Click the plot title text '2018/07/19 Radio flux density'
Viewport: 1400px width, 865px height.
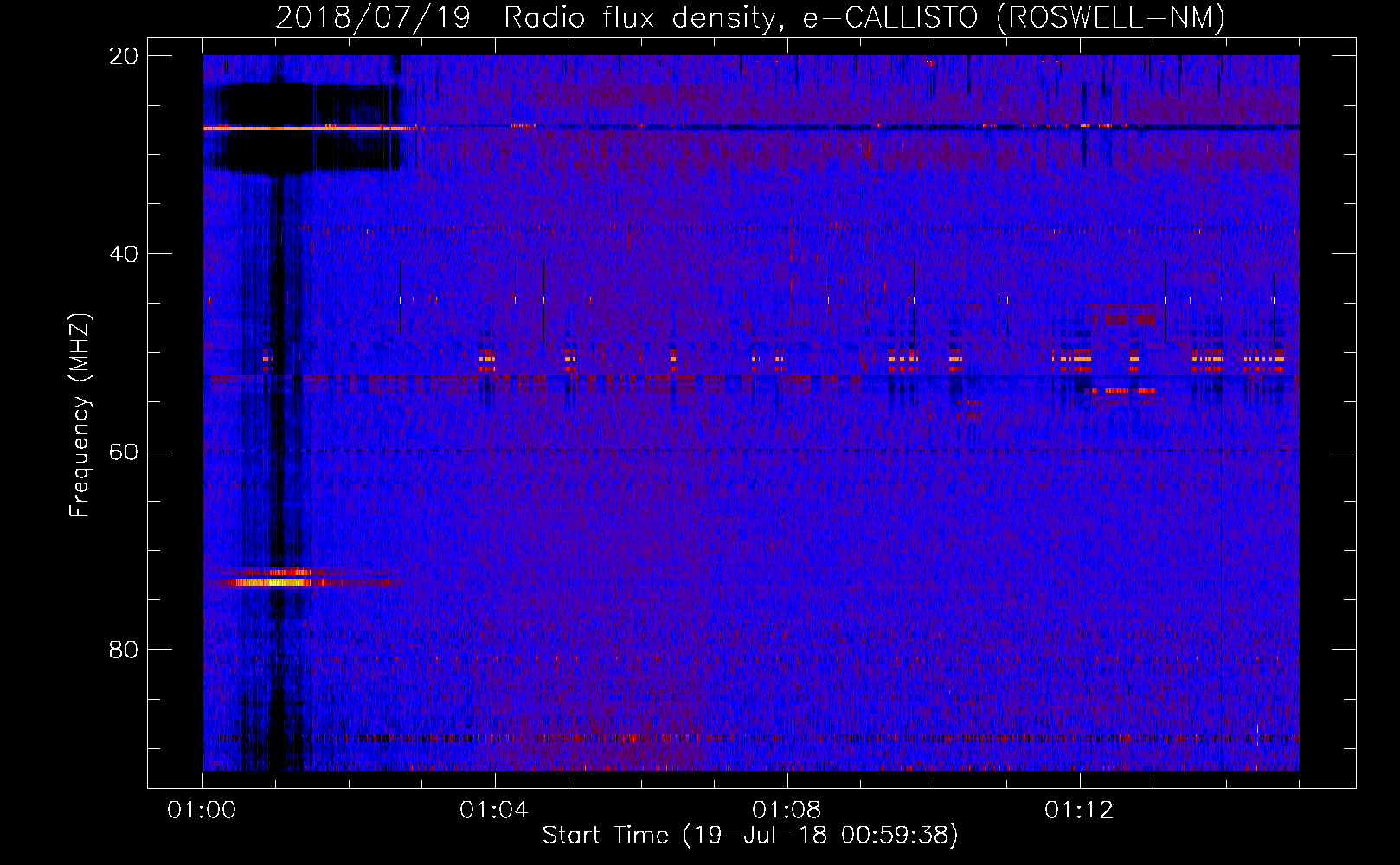click(525, 17)
